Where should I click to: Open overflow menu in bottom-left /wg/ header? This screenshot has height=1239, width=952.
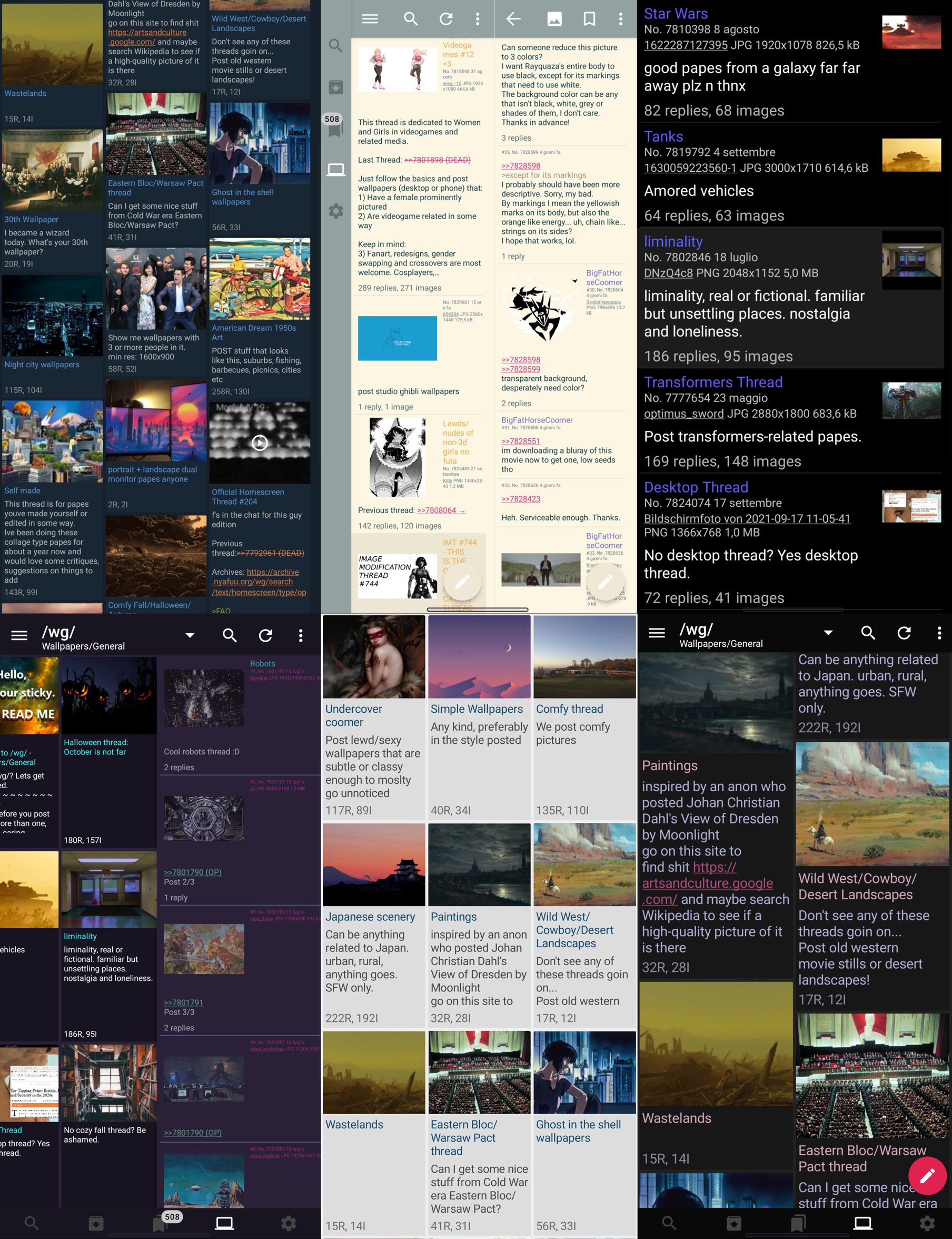pyautogui.click(x=301, y=635)
